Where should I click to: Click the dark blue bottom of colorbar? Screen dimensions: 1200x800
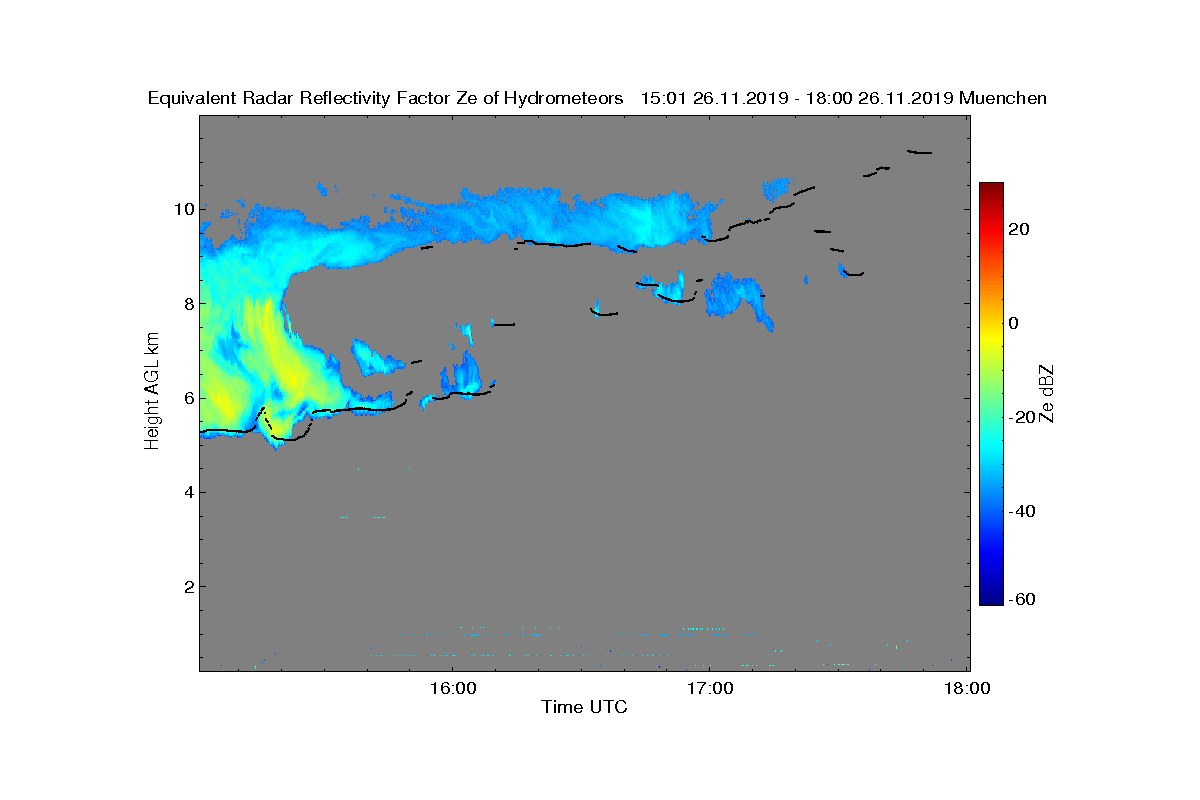[x=991, y=599]
